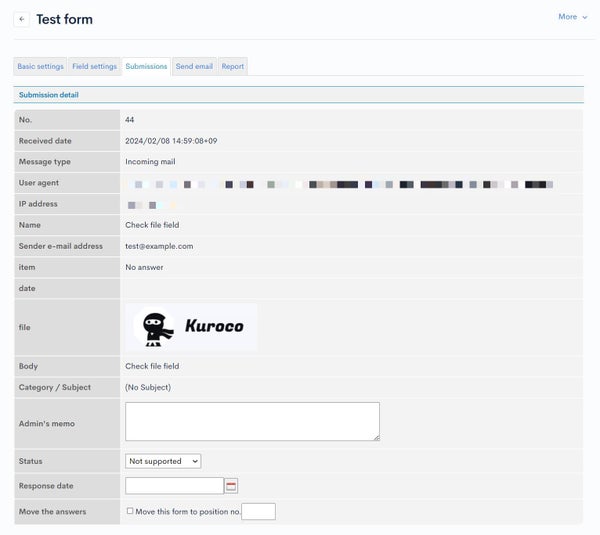The width and height of the screenshot is (600, 535).
Task: Click the Incoming mail message type value
Action: point(150,162)
